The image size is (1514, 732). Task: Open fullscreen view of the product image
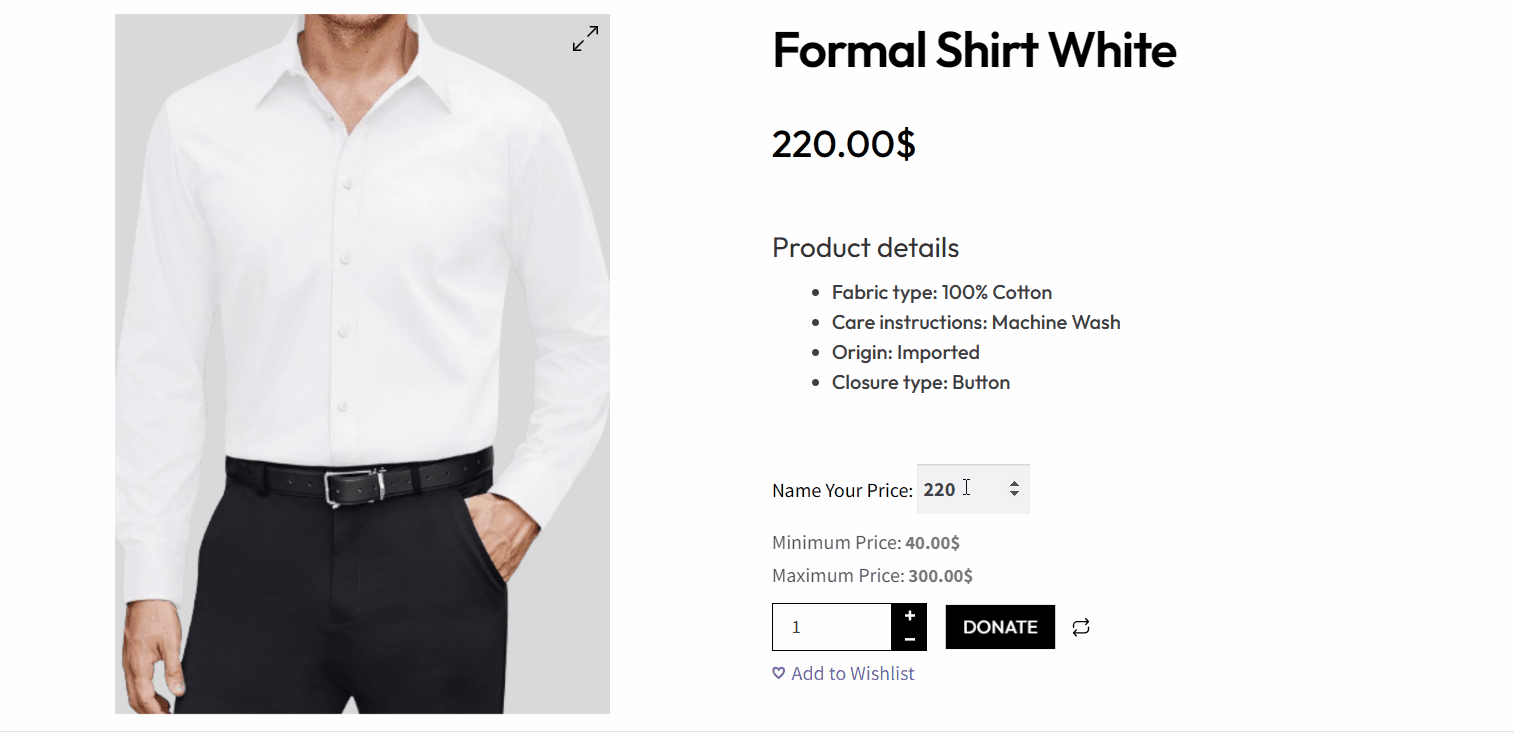(x=585, y=39)
